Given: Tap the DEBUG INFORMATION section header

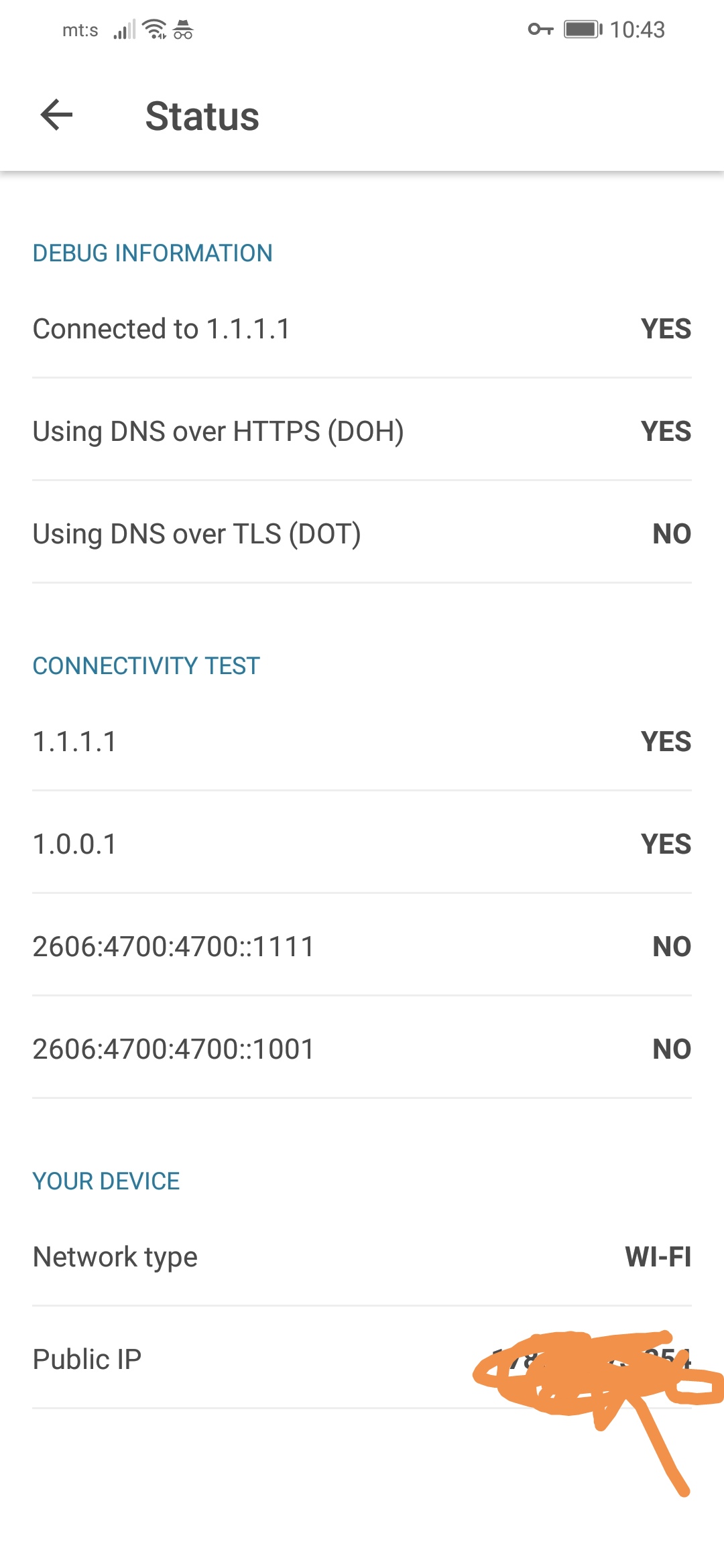Looking at the screenshot, I should coord(152,253).
